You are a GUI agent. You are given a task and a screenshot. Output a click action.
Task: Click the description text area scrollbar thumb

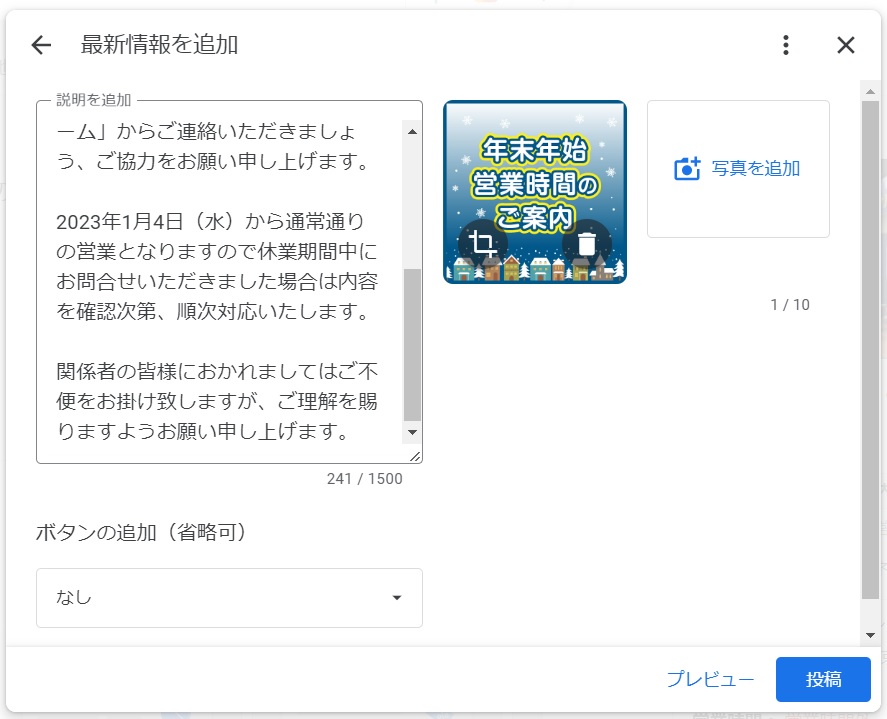[x=412, y=345]
